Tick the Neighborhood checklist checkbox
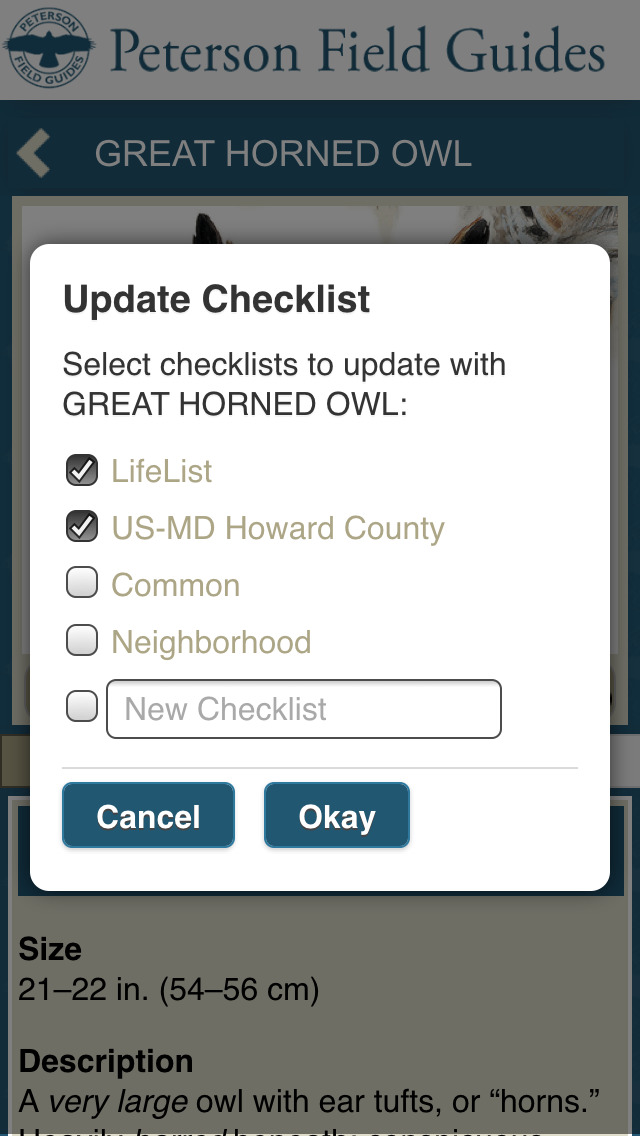The width and height of the screenshot is (640, 1136). 82,641
